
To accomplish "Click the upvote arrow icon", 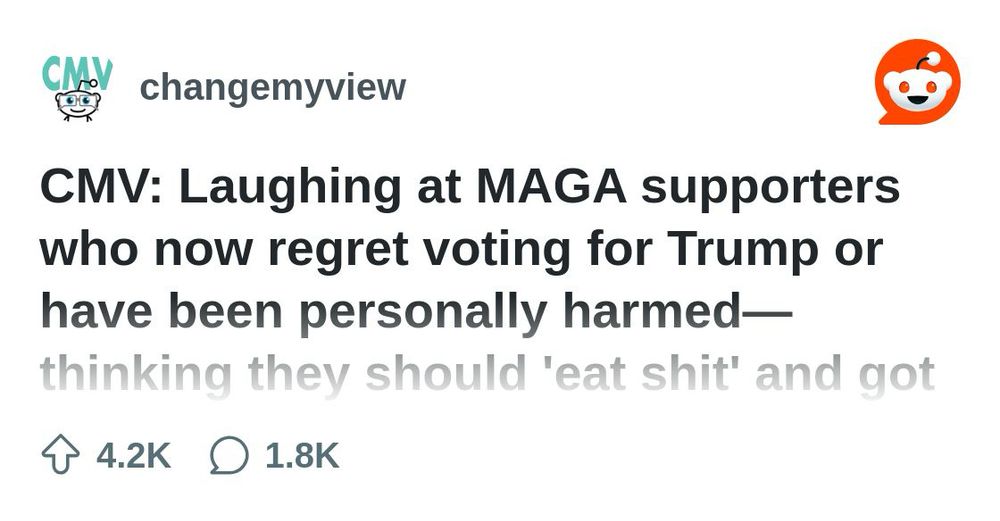I will click(x=59, y=456).
